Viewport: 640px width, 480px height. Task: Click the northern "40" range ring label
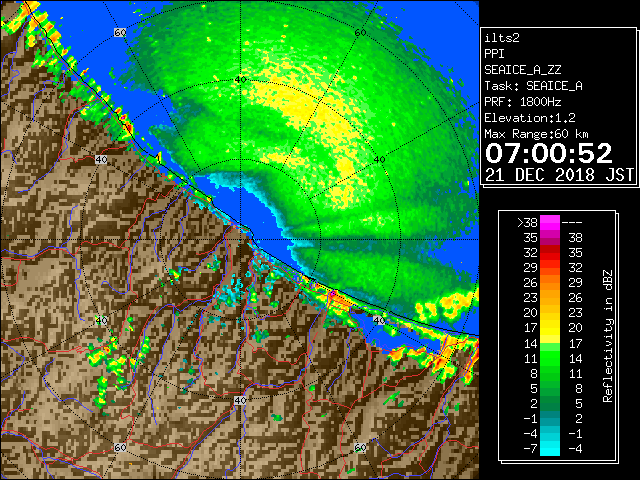(240, 80)
